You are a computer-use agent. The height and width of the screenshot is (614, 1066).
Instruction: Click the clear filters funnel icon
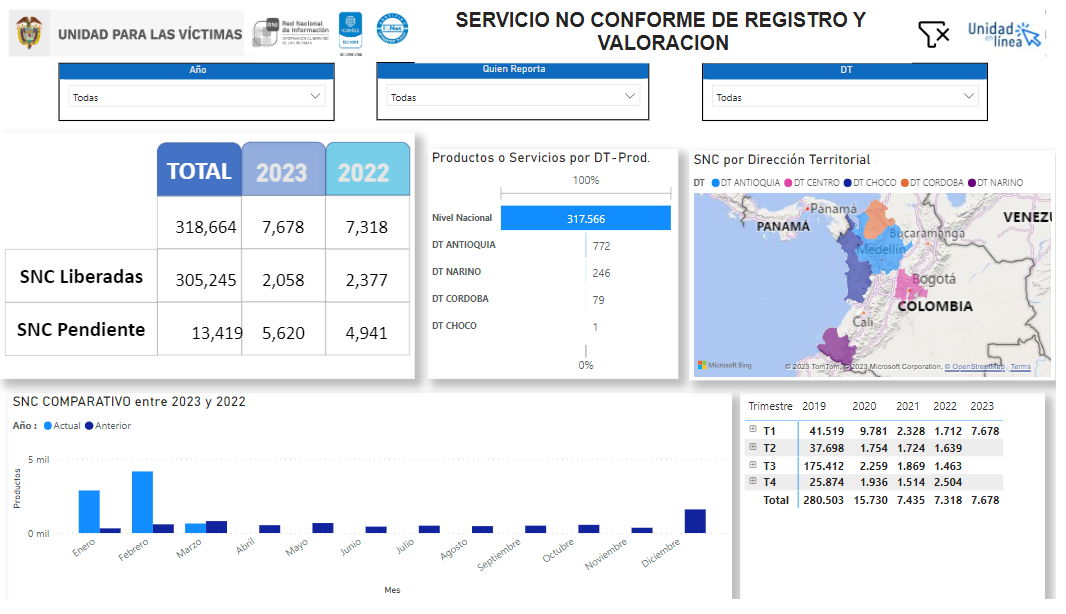point(933,35)
